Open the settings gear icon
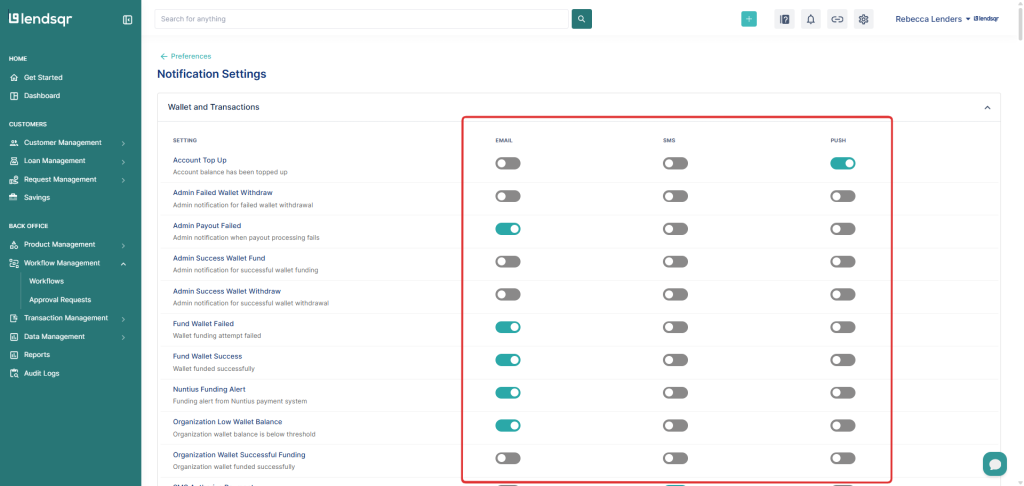 tap(864, 19)
